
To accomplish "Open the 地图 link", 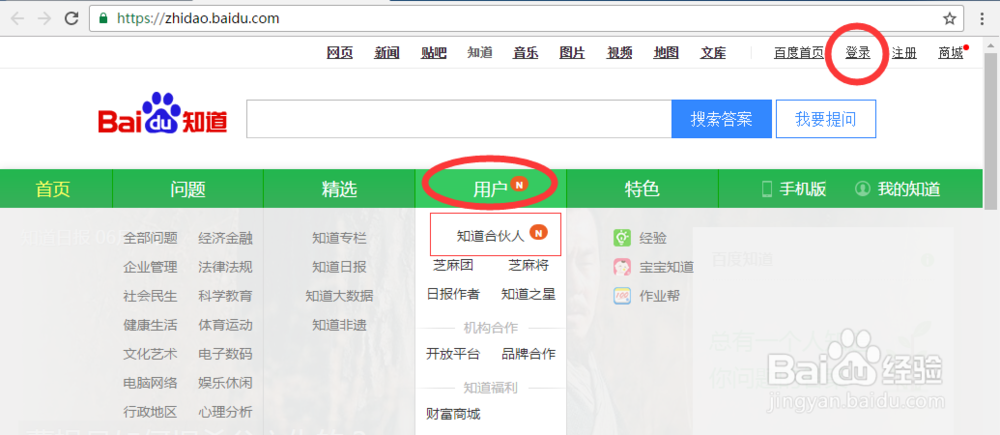I will [x=666, y=53].
